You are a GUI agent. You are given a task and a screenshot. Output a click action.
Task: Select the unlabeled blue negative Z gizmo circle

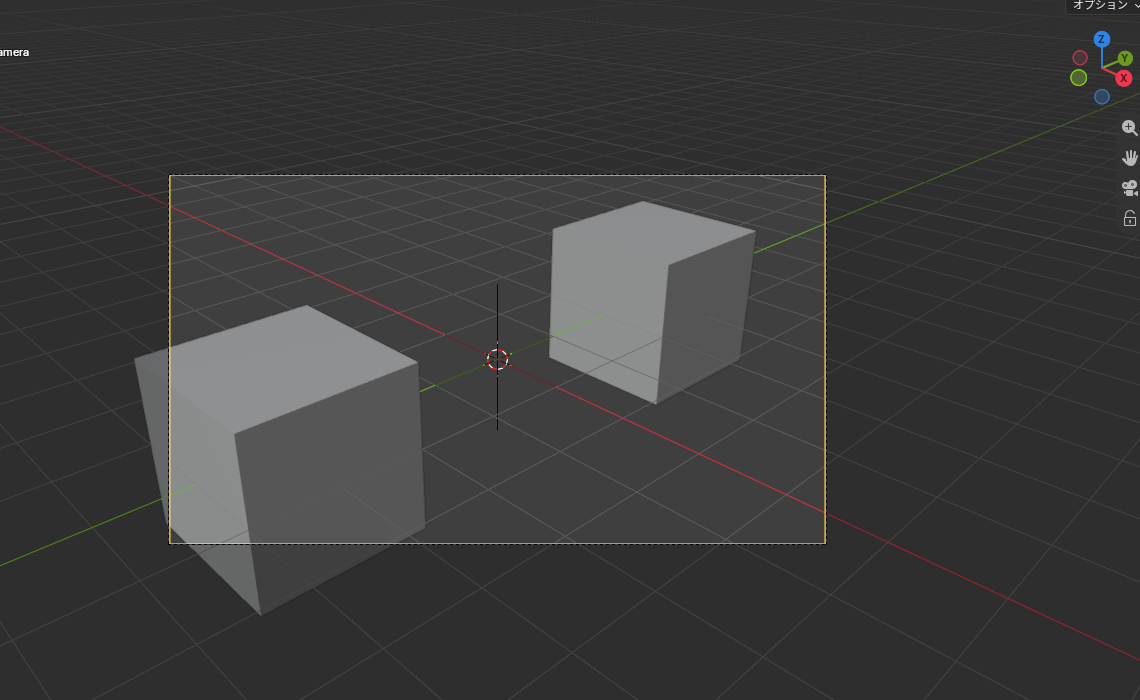point(1101,97)
